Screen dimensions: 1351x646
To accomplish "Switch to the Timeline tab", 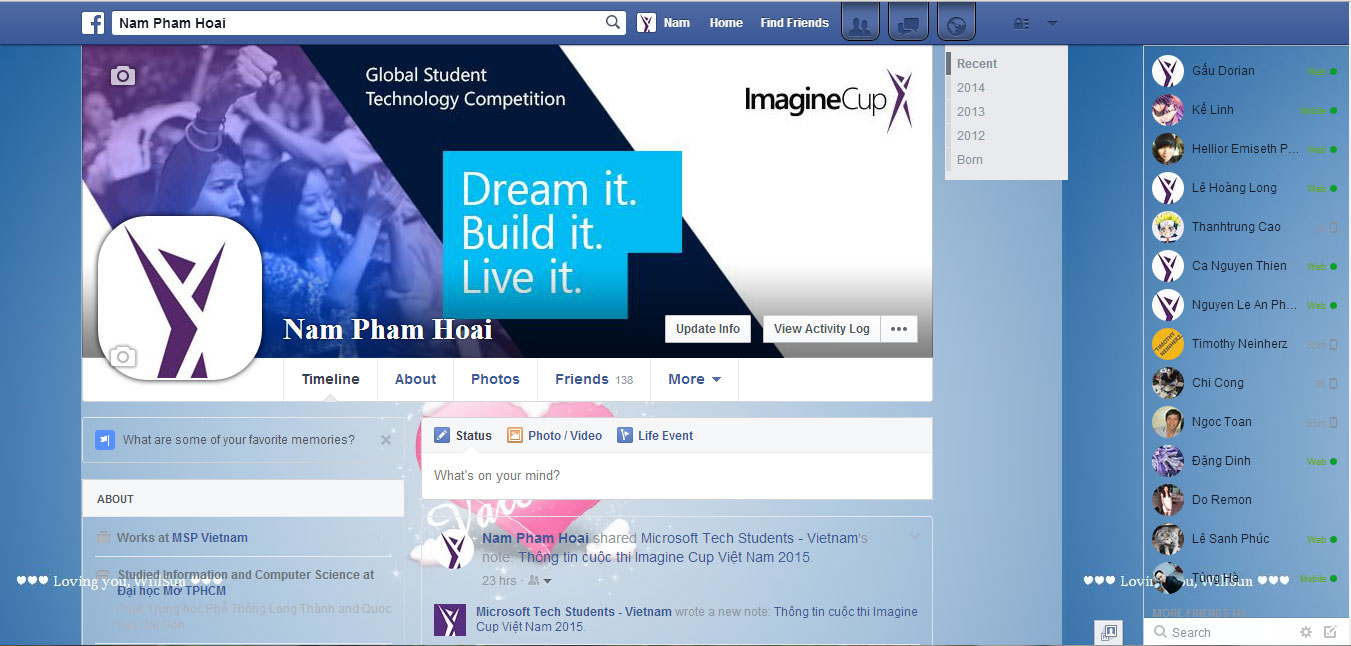I will [331, 379].
